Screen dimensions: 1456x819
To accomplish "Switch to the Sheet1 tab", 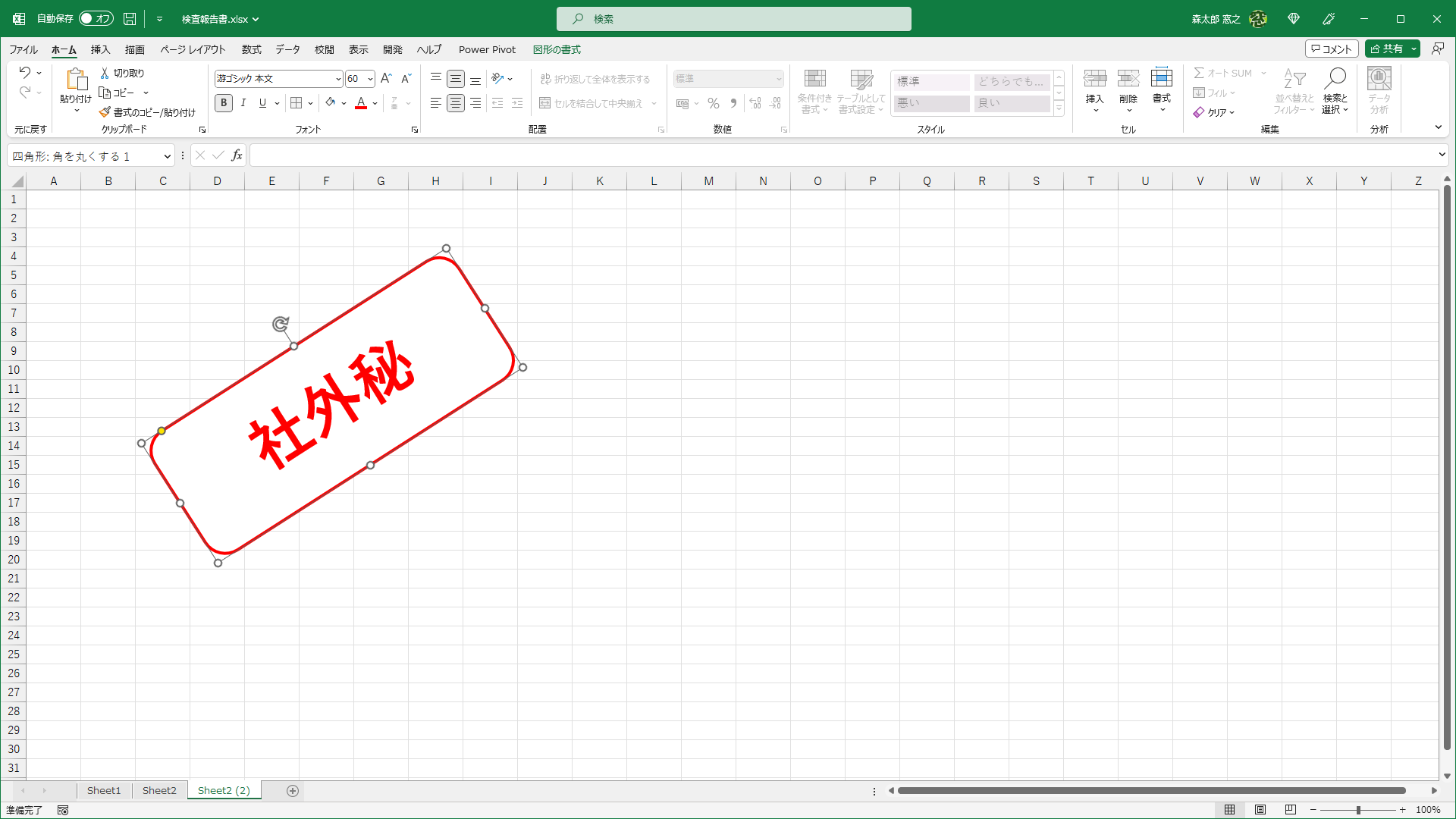I will pyautogui.click(x=104, y=790).
